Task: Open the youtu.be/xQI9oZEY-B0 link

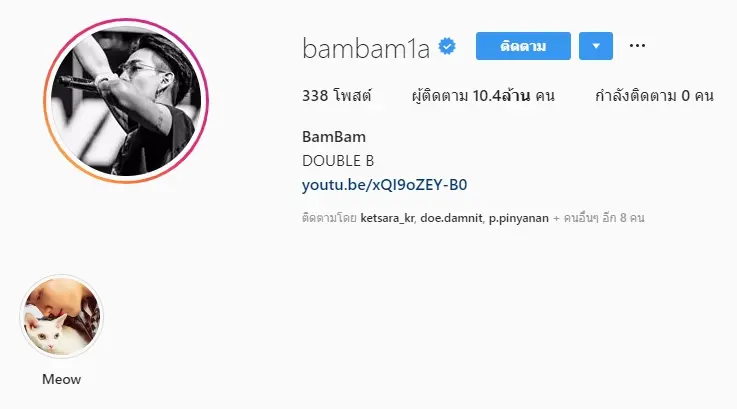Action: pos(384,185)
